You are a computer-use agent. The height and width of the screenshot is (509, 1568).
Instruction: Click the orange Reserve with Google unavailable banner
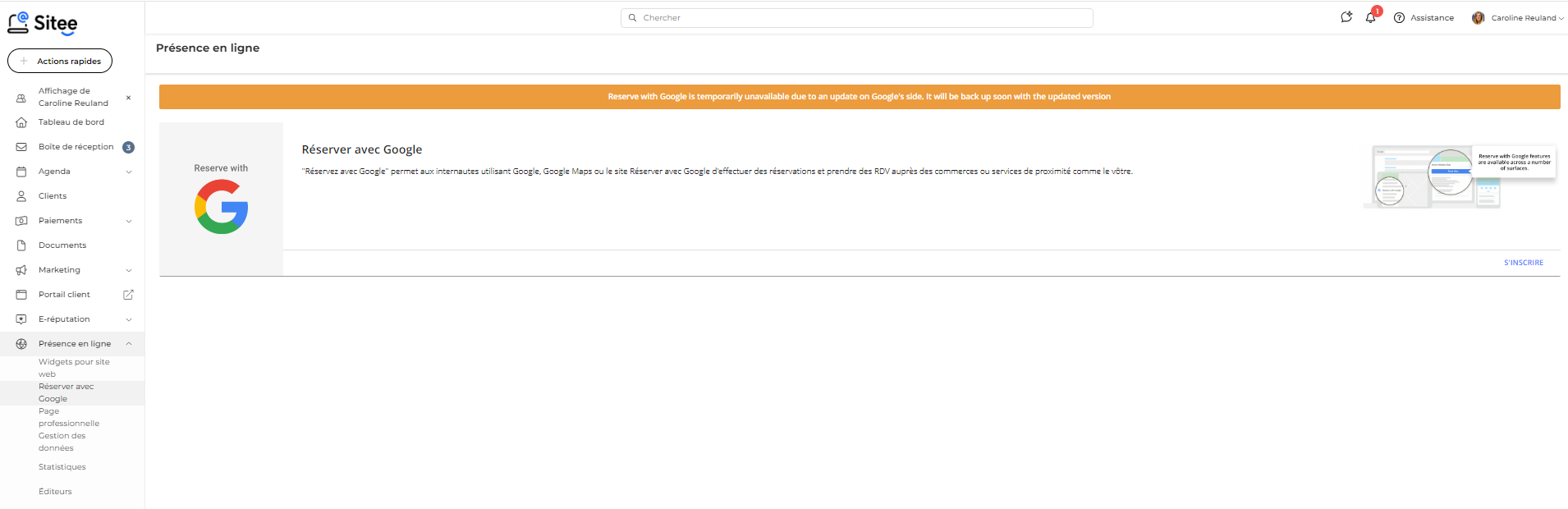click(860, 97)
